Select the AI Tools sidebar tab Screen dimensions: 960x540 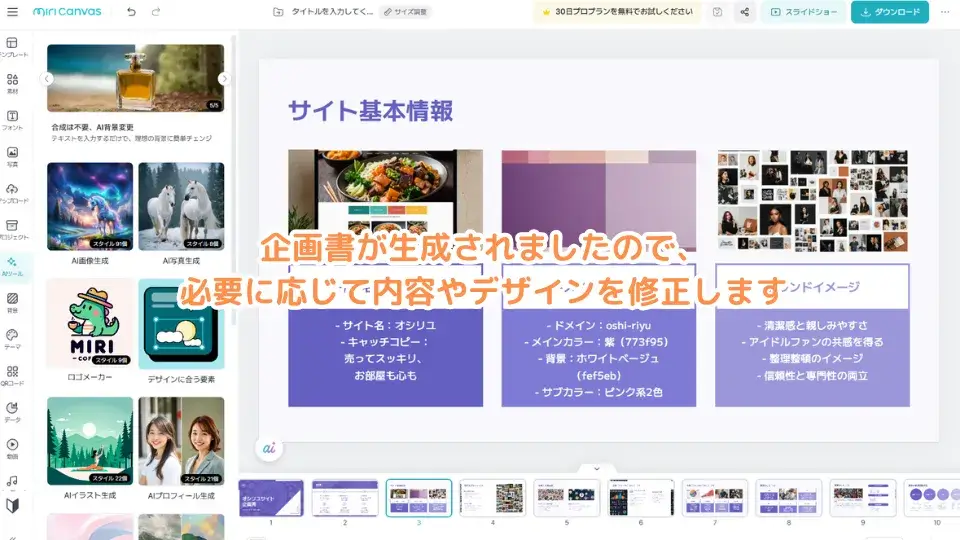[x=12, y=266]
